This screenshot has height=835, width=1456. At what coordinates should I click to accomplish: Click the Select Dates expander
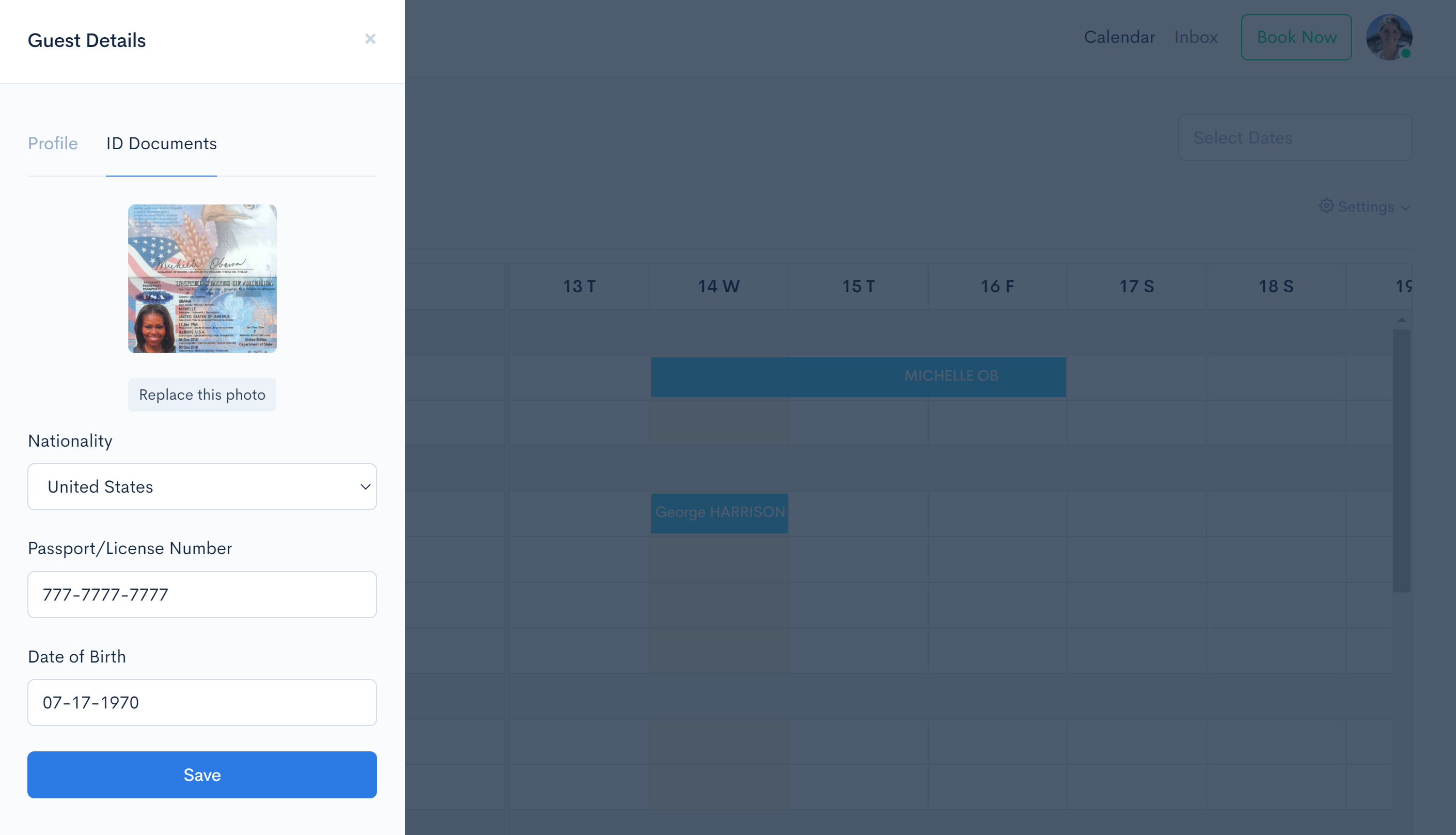1294,137
